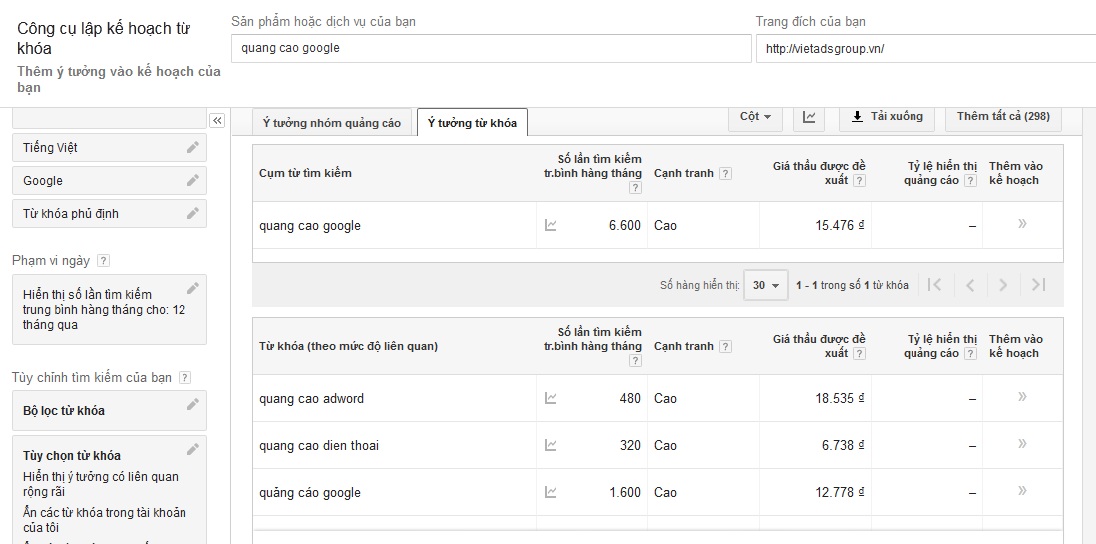This screenshot has height=544, width=1096.
Task: Click the 15.476 ₫ suggested bid value
Action: click(840, 225)
